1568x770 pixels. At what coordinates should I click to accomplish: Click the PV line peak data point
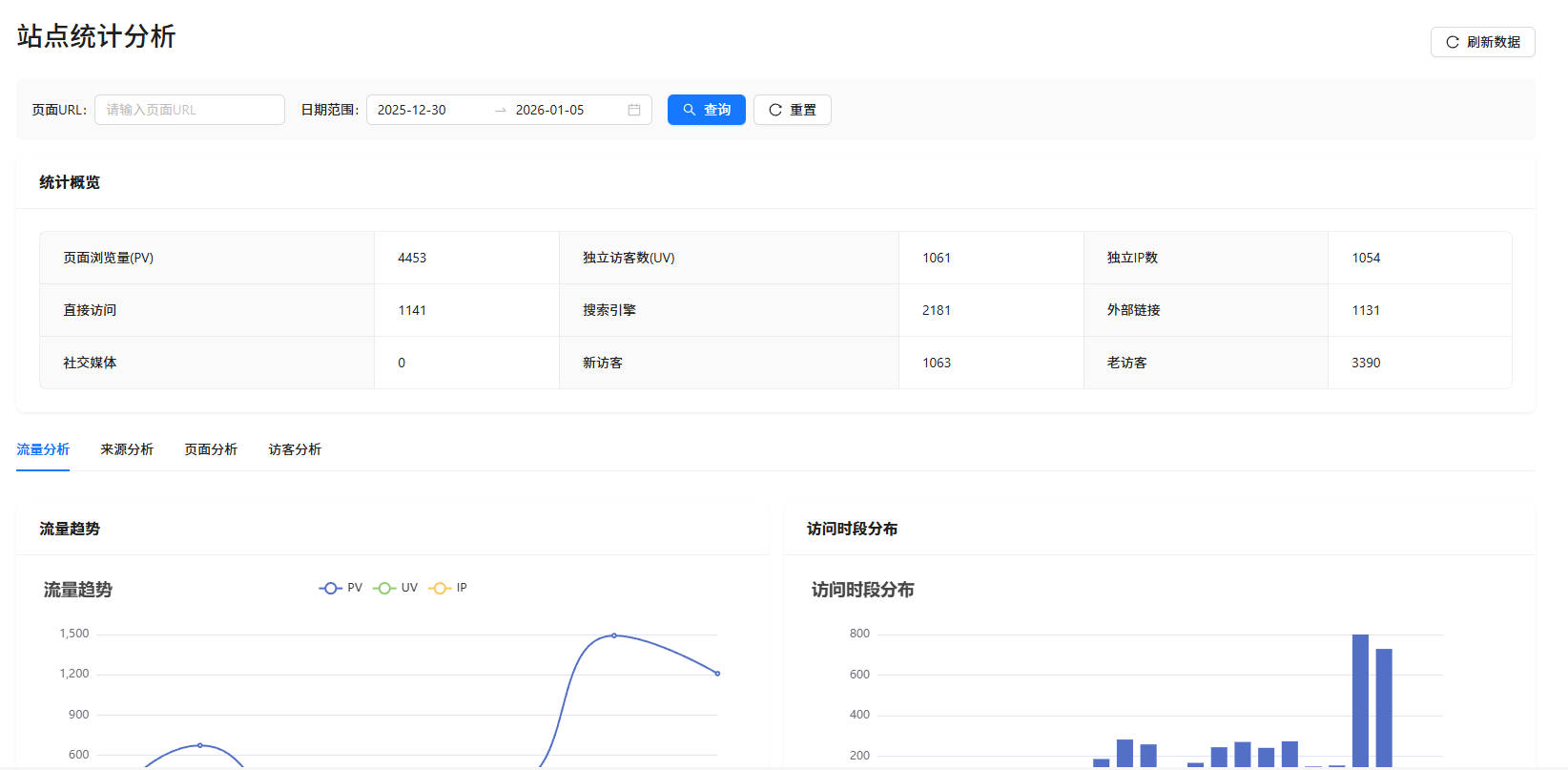pos(614,635)
